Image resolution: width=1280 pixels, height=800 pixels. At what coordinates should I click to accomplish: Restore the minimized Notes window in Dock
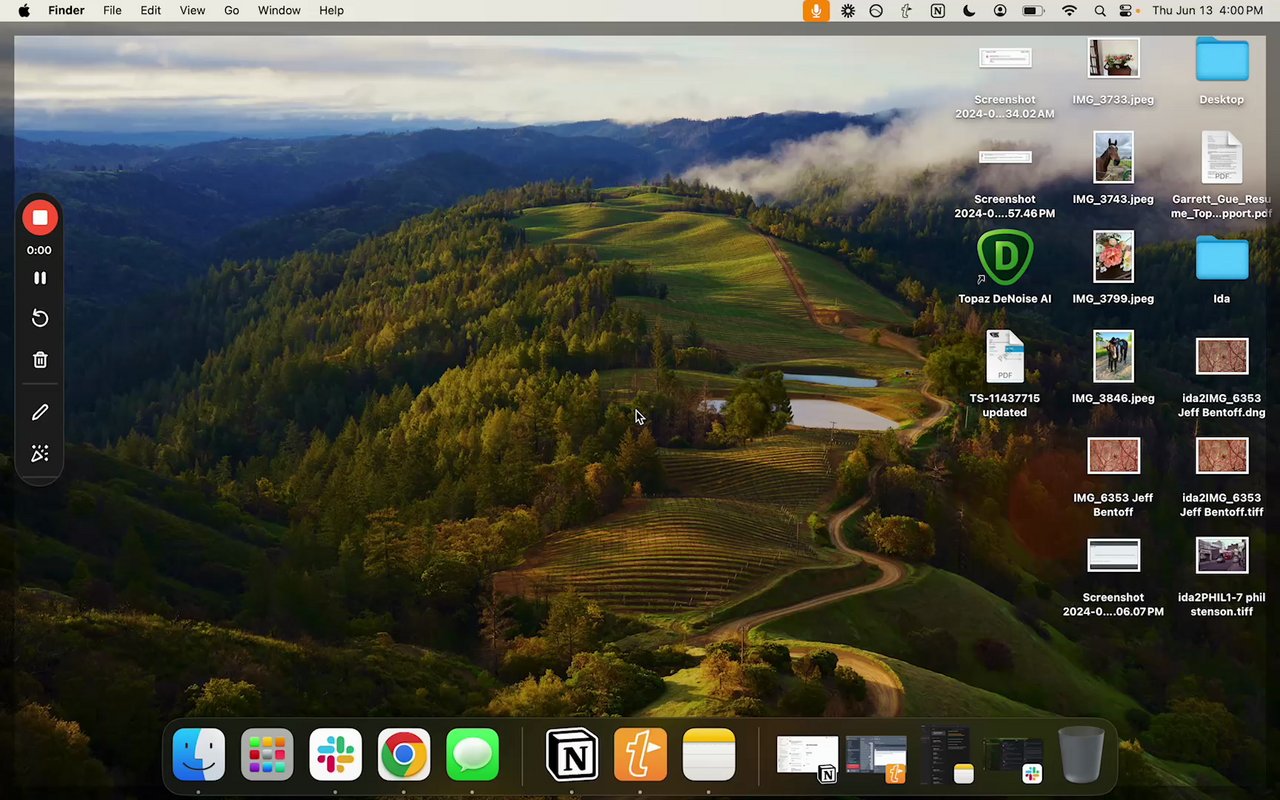(x=946, y=755)
